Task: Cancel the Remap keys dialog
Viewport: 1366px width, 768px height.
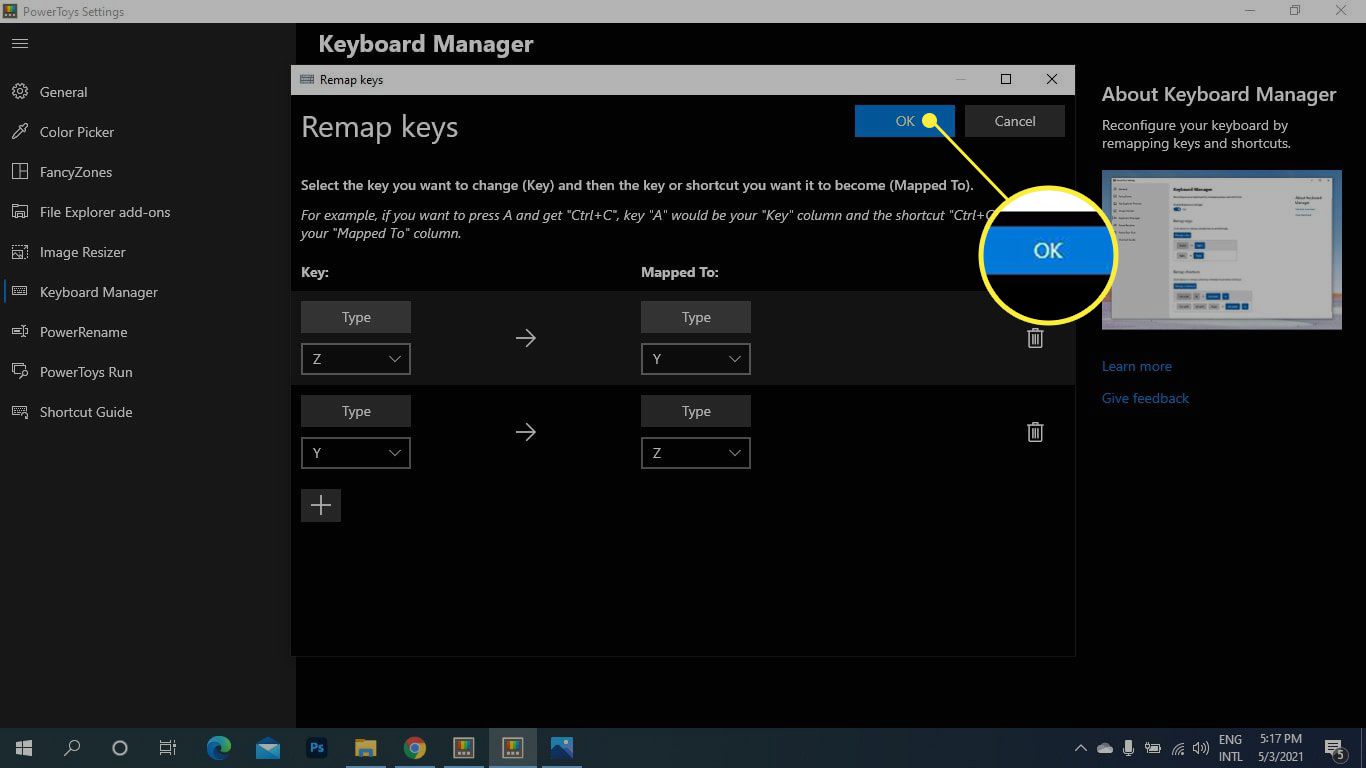Action: coord(1015,121)
